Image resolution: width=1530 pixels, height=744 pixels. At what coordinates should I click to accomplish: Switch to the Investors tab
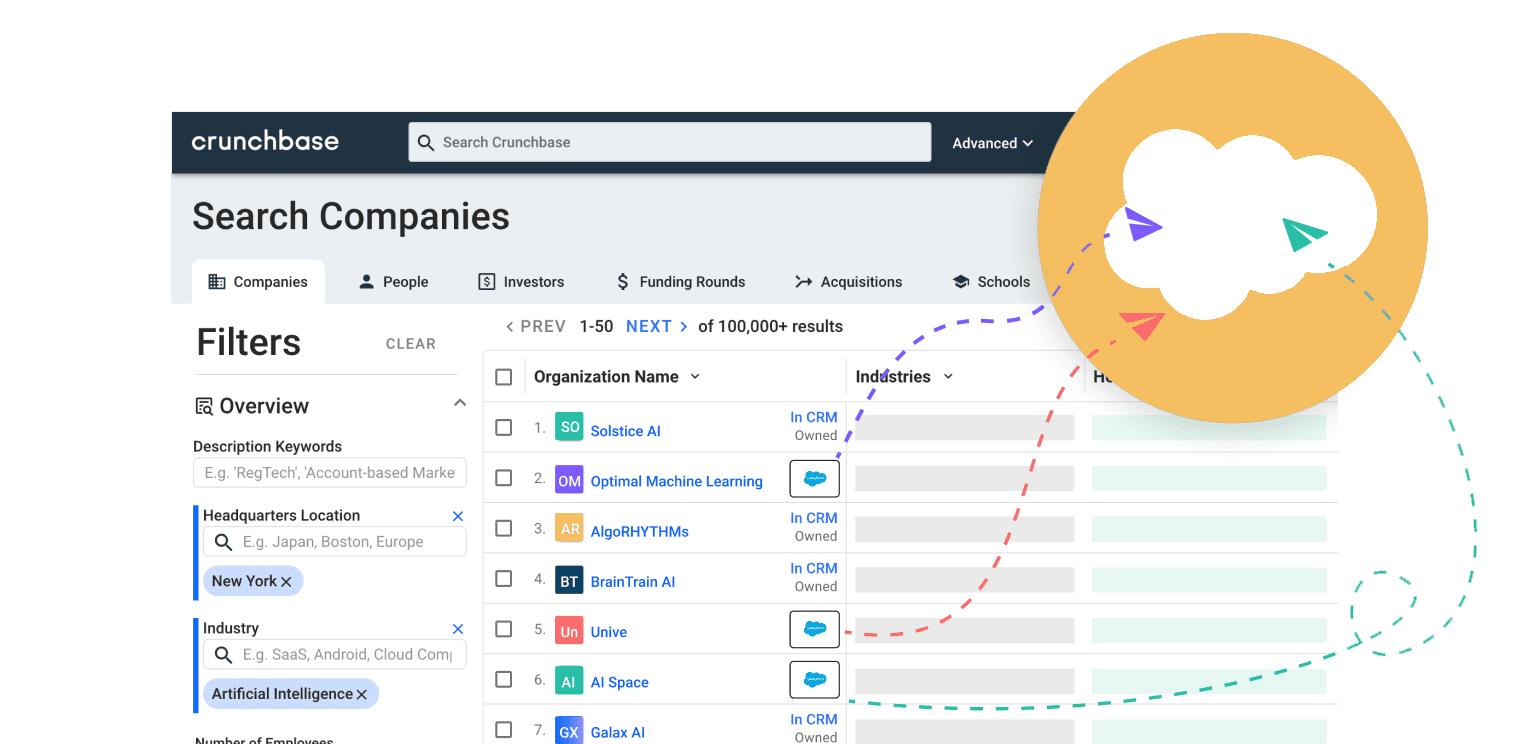(521, 282)
